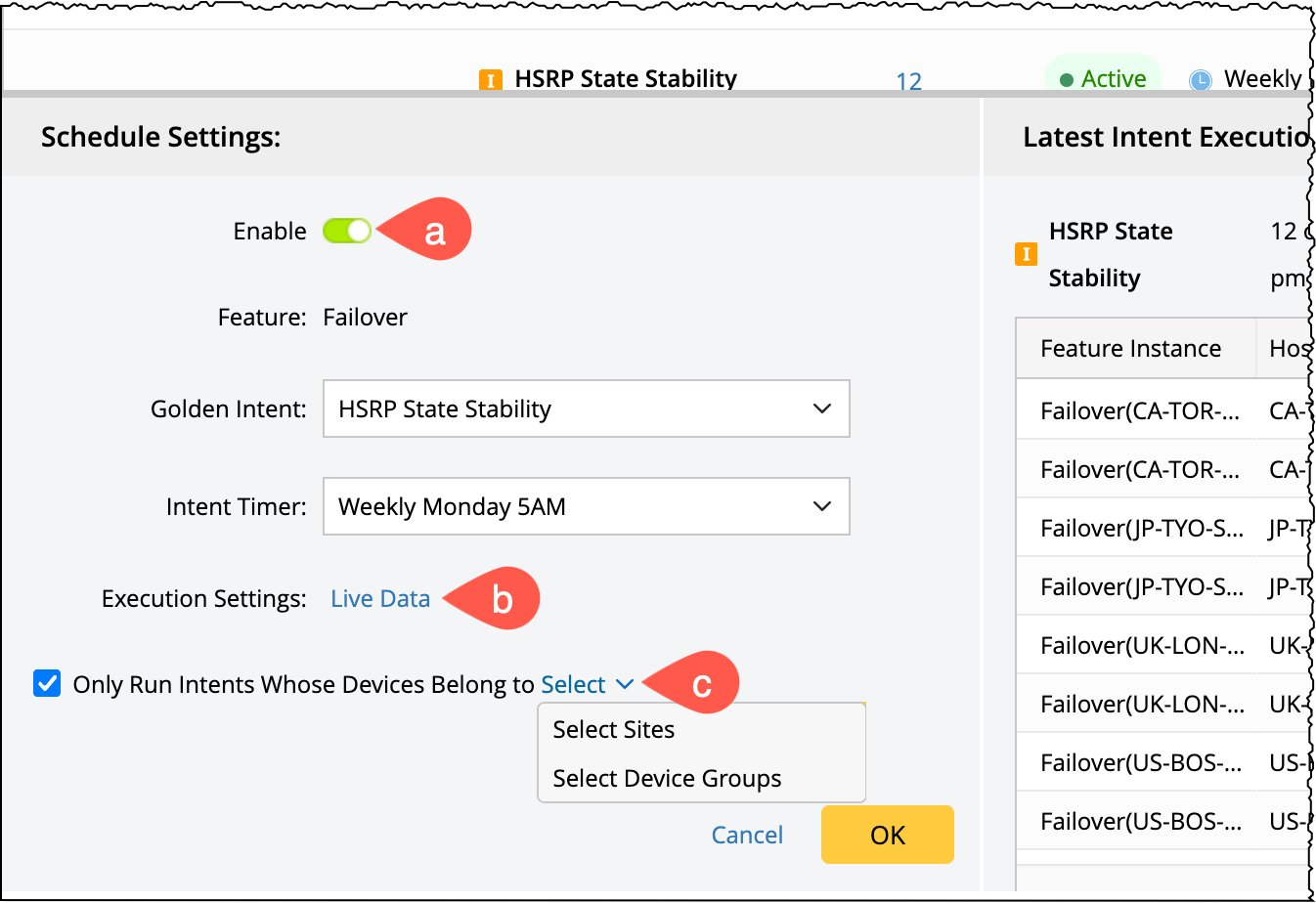Screen dimensions: 1316x903
Task: Choose Select Device Groups from the menu
Action: coord(667,779)
